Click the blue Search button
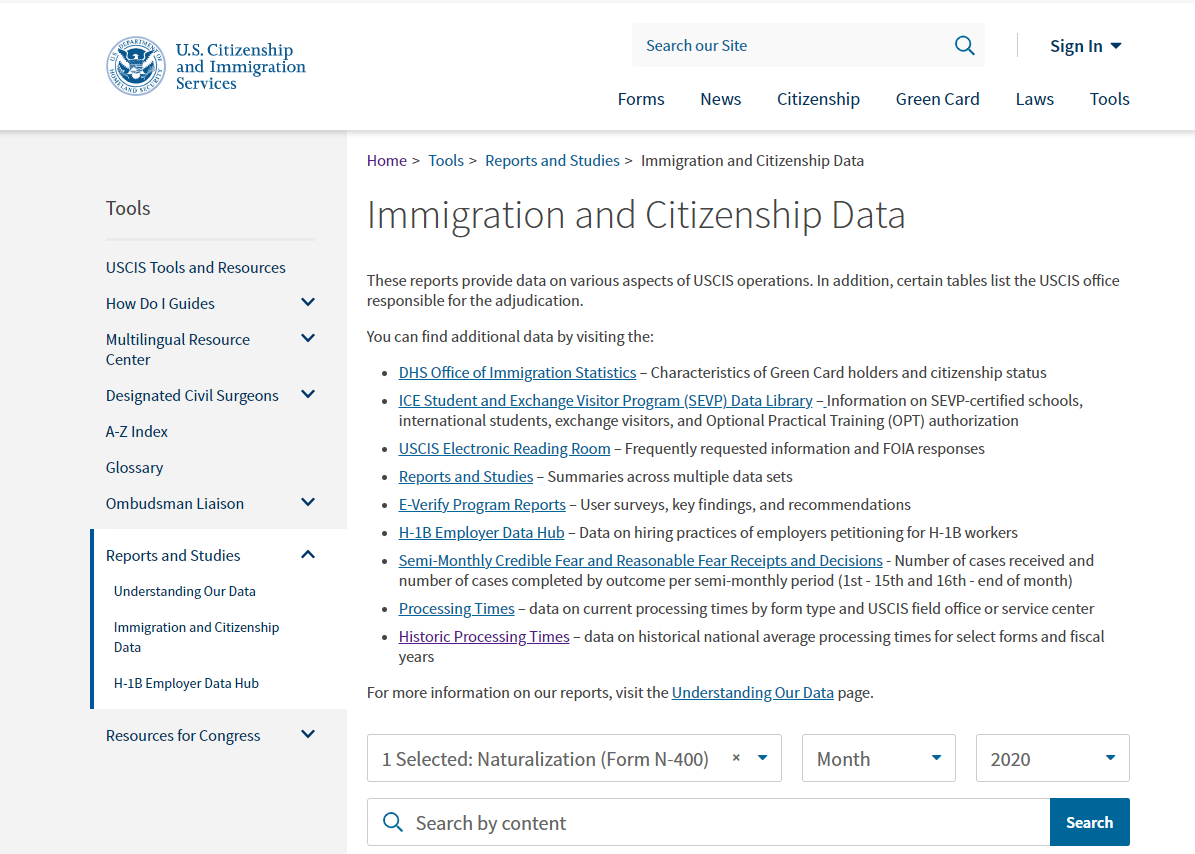The width and height of the screenshot is (1195, 854). click(x=1089, y=822)
